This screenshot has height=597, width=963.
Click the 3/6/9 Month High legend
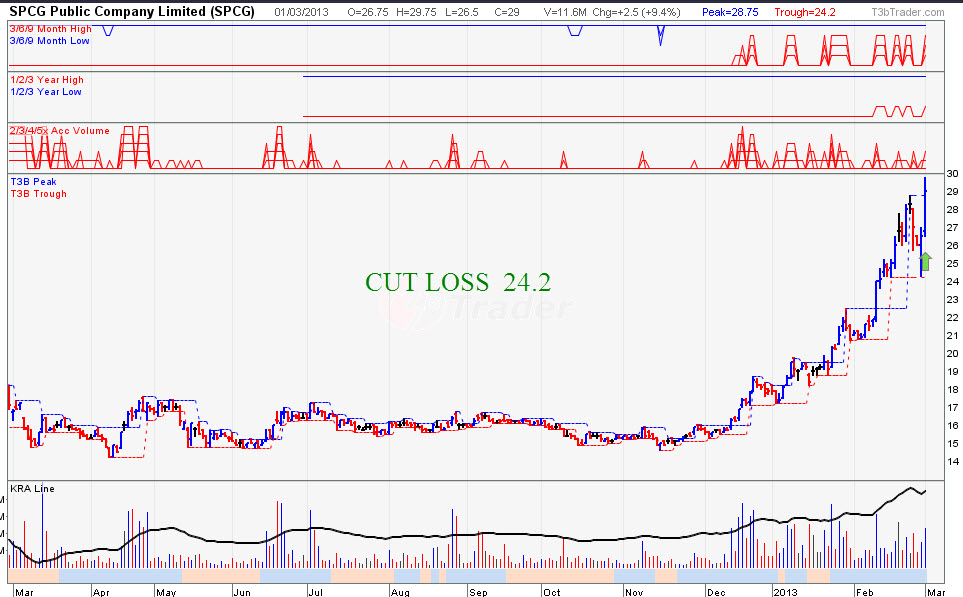pyautogui.click(x=50, y=29)
